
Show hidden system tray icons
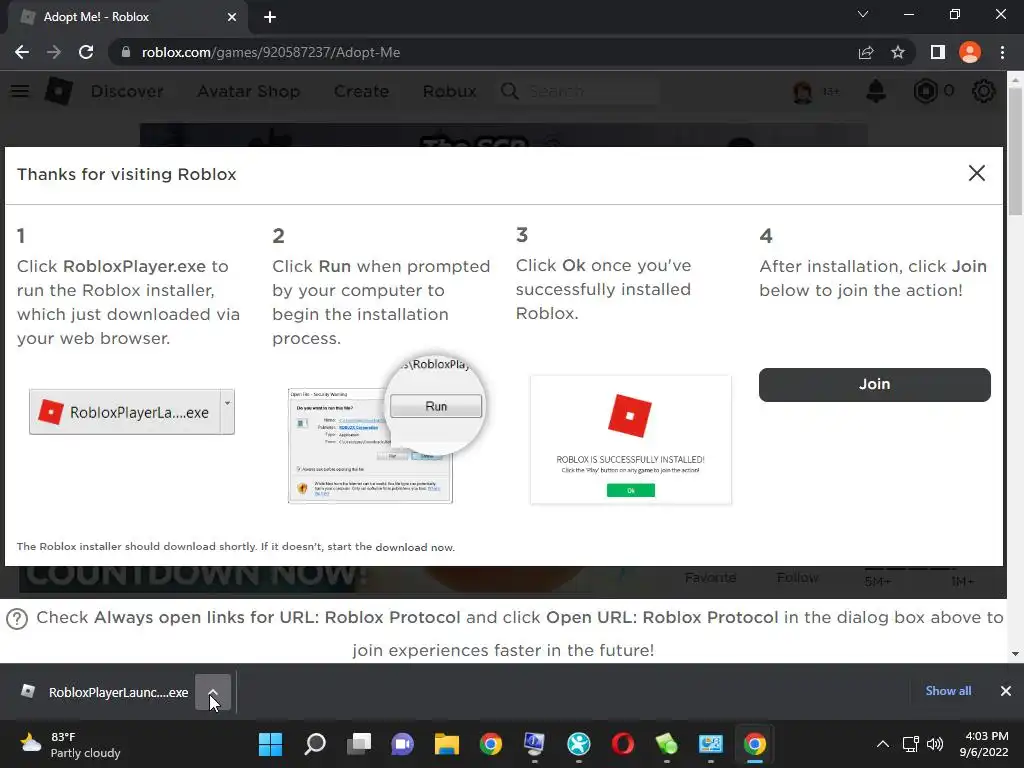(x=882, y=744)
